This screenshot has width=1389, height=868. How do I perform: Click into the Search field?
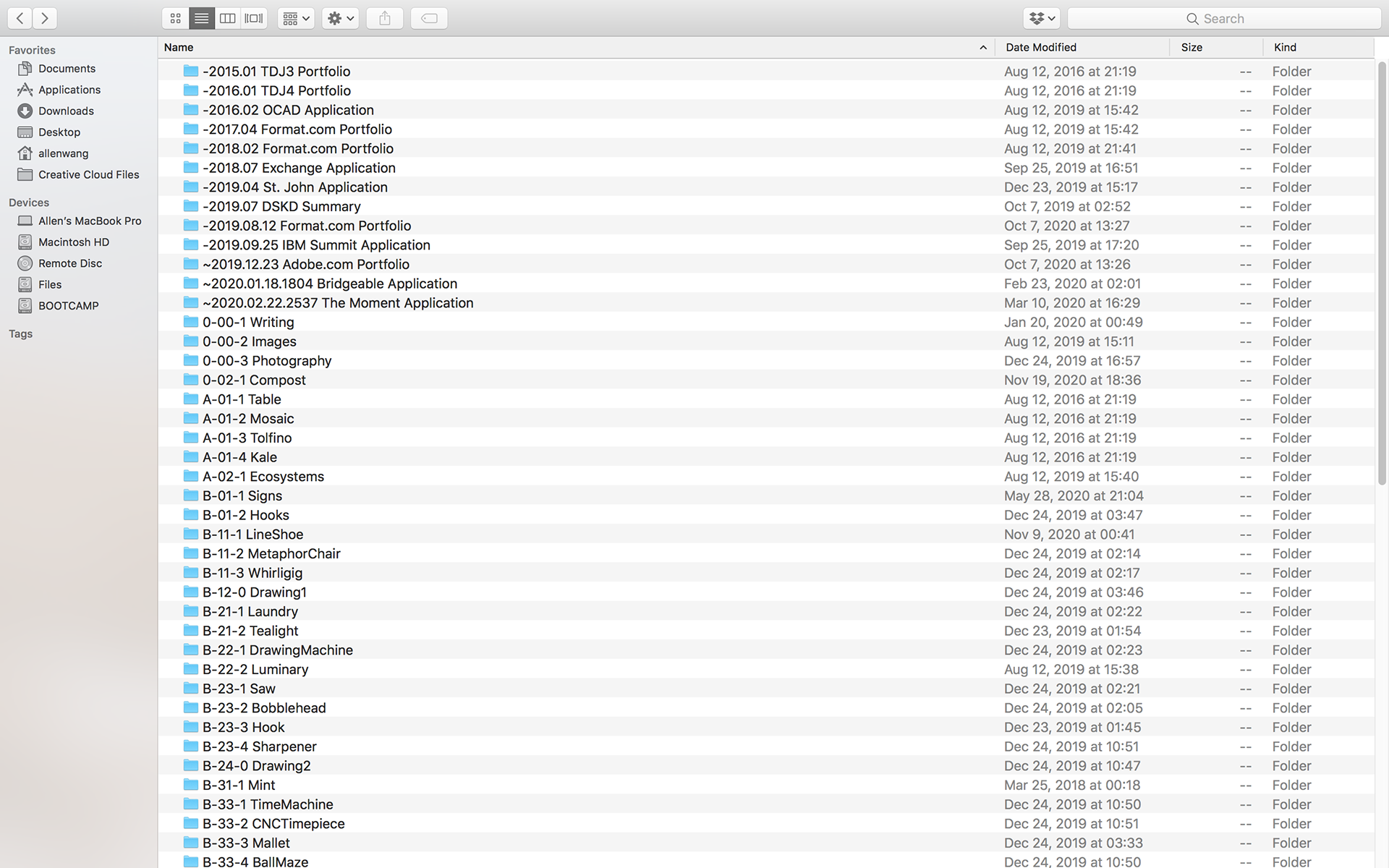click(x=1224, y=19)
